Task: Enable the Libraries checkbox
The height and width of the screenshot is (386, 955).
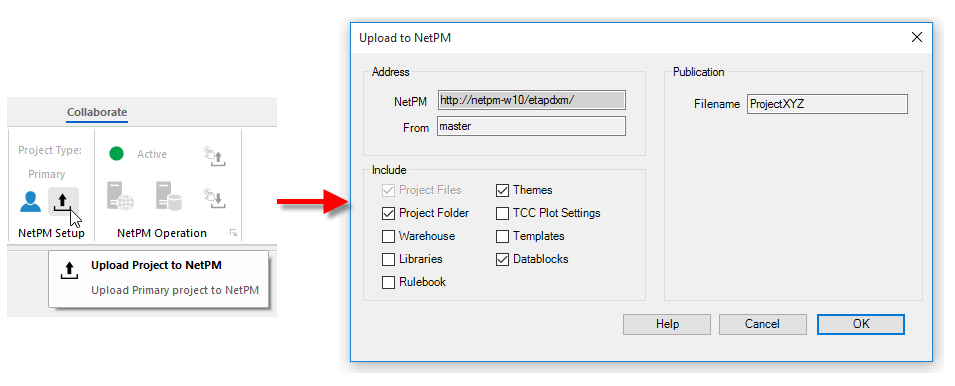Action: tap(388, 260)
